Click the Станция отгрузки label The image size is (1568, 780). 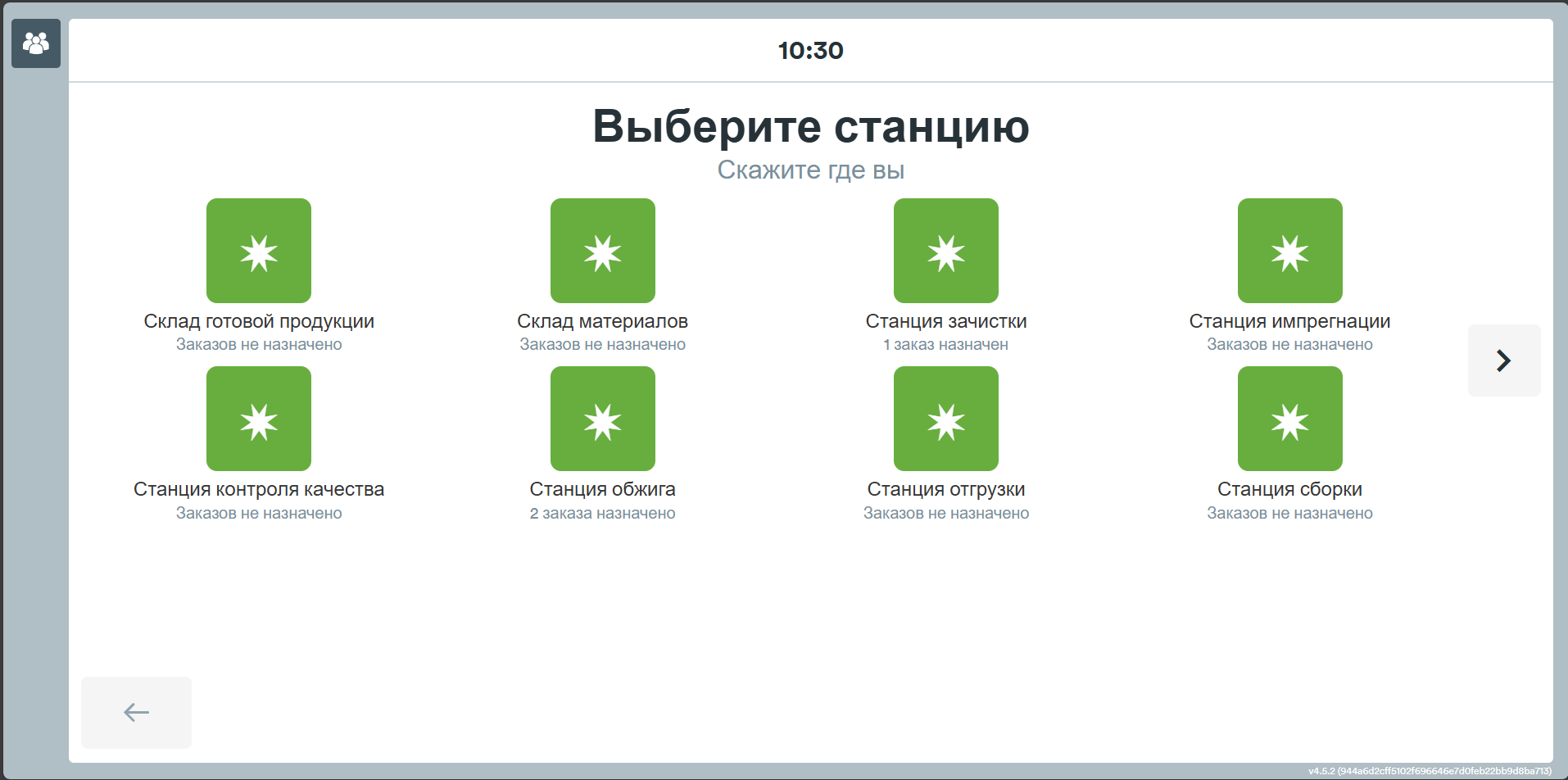(946, 490)
